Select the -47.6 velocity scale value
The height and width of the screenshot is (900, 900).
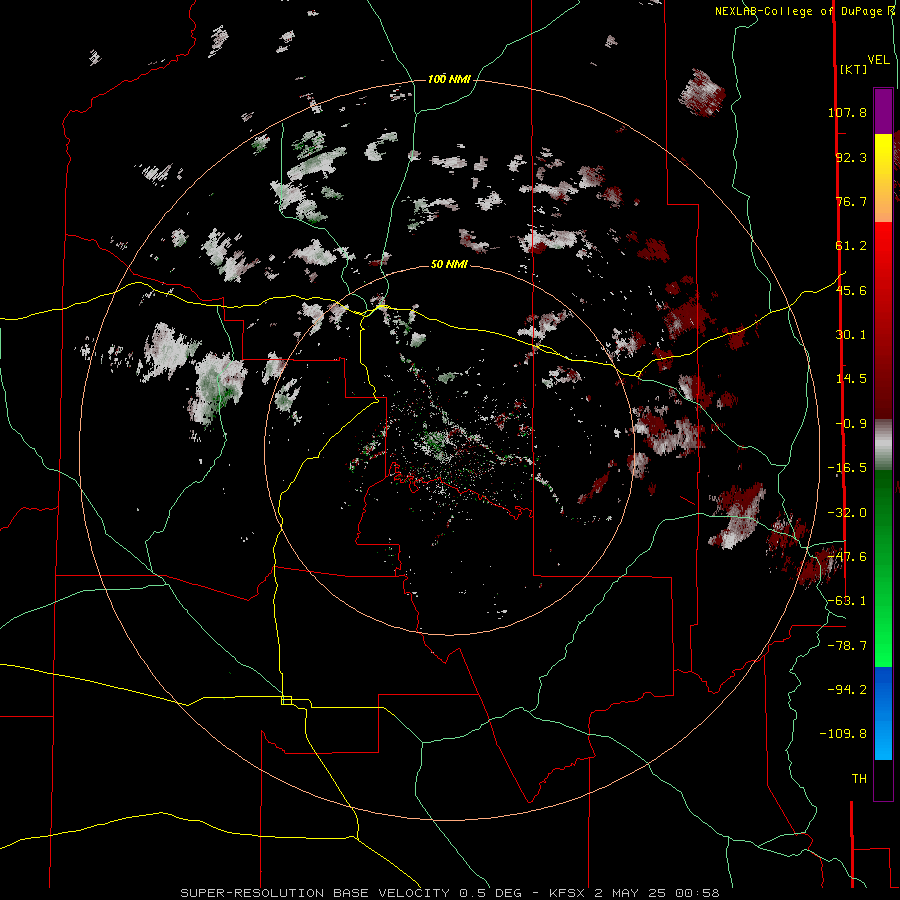[847, 557]
